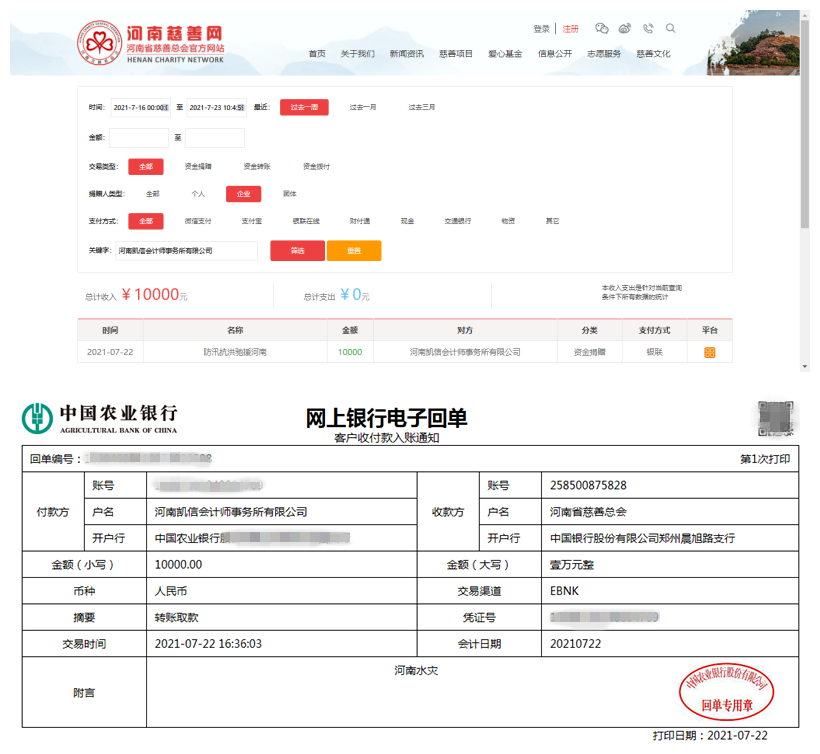
Task: Select 微信支付 payment method
Action: (x=198, y=221)
